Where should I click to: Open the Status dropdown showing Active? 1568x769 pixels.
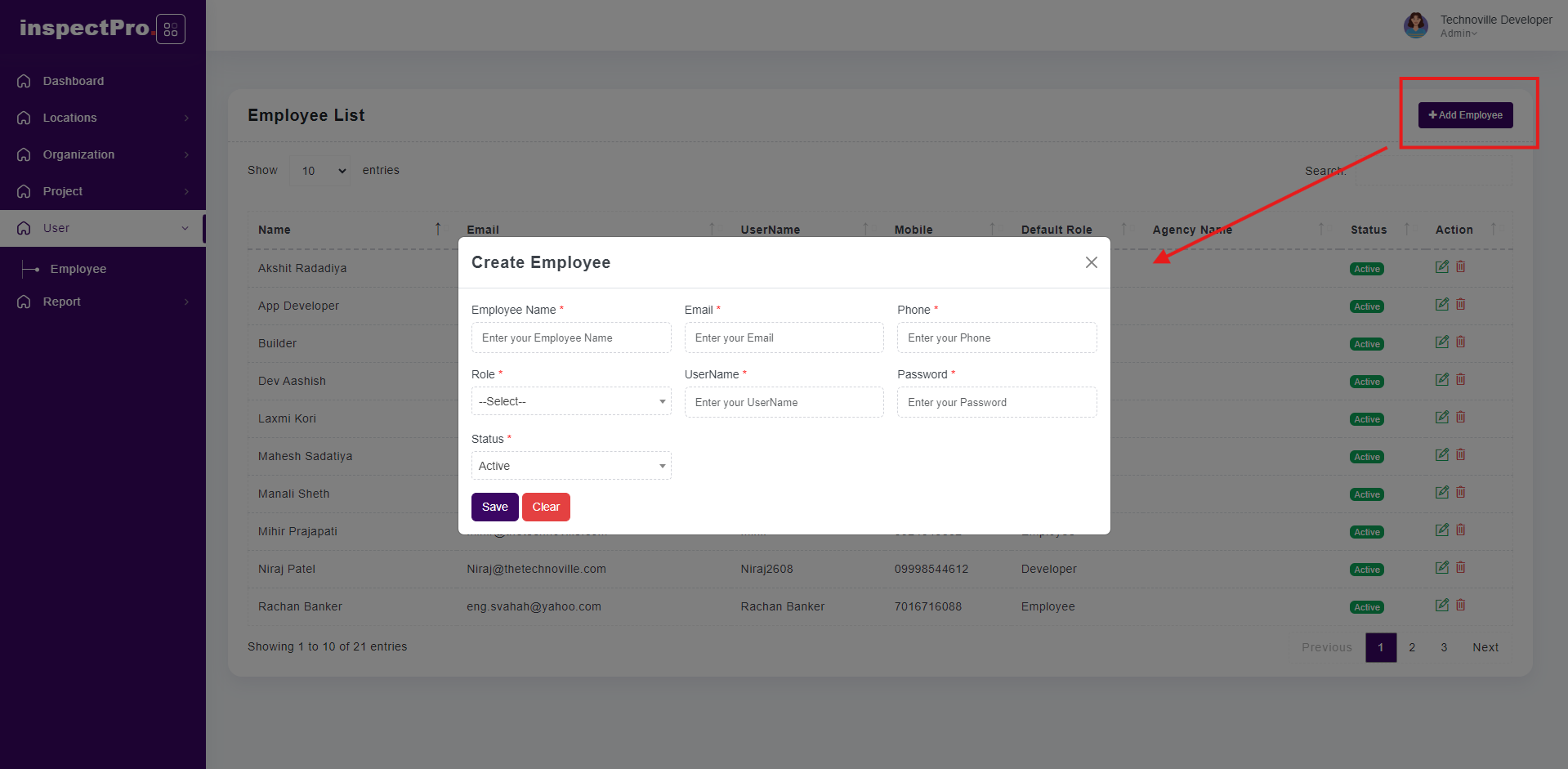coord(571,466)
